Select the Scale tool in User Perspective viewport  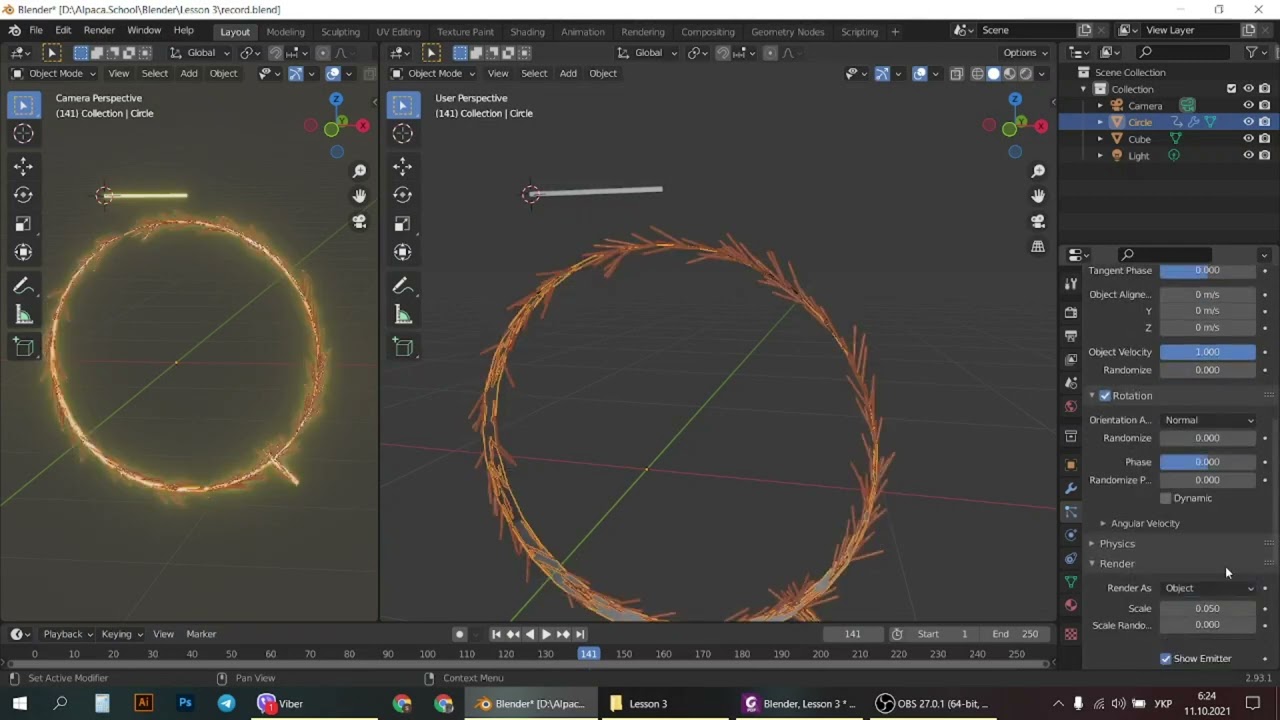403,224
